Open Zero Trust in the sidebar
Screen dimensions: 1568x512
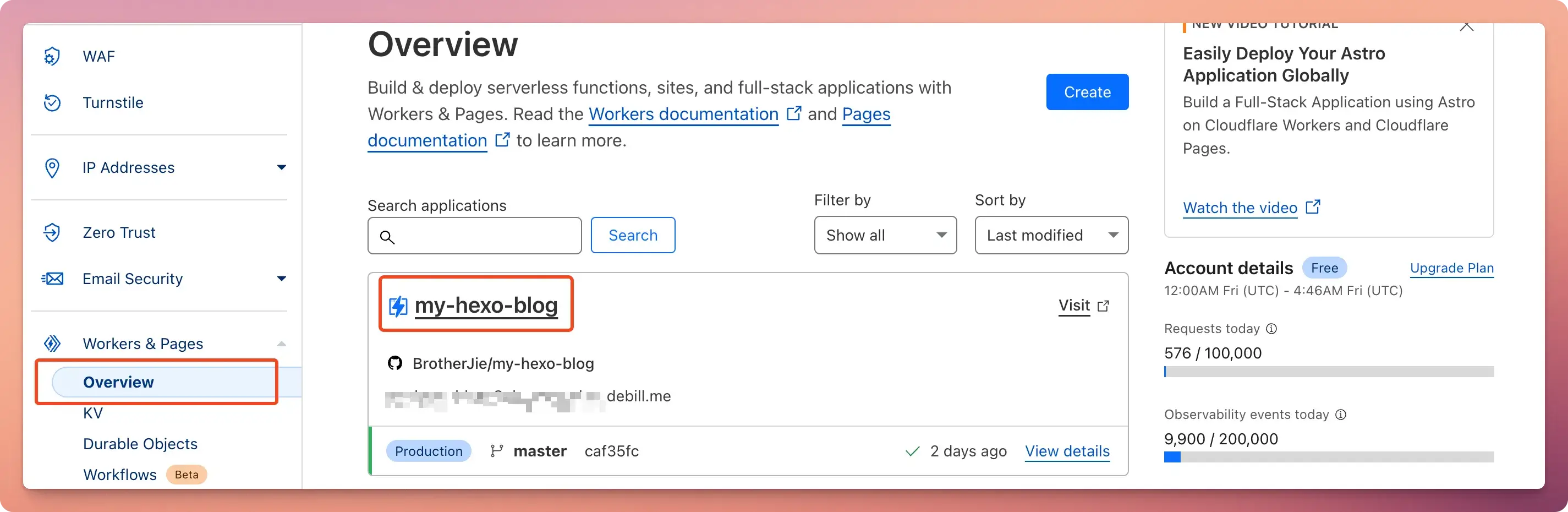119,232
